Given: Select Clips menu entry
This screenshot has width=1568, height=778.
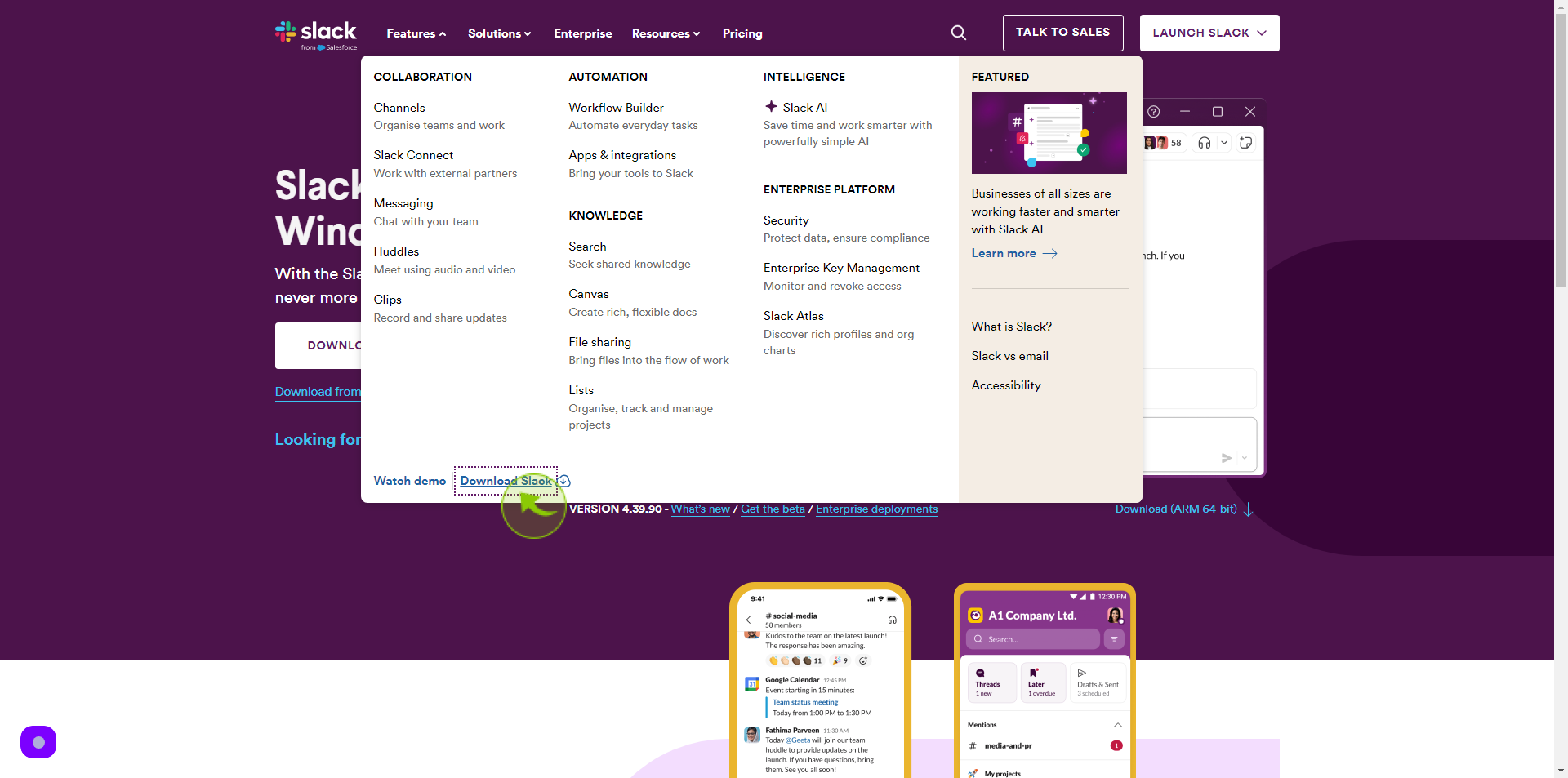Looking at the screenshot, I should (x=388, y=300).
